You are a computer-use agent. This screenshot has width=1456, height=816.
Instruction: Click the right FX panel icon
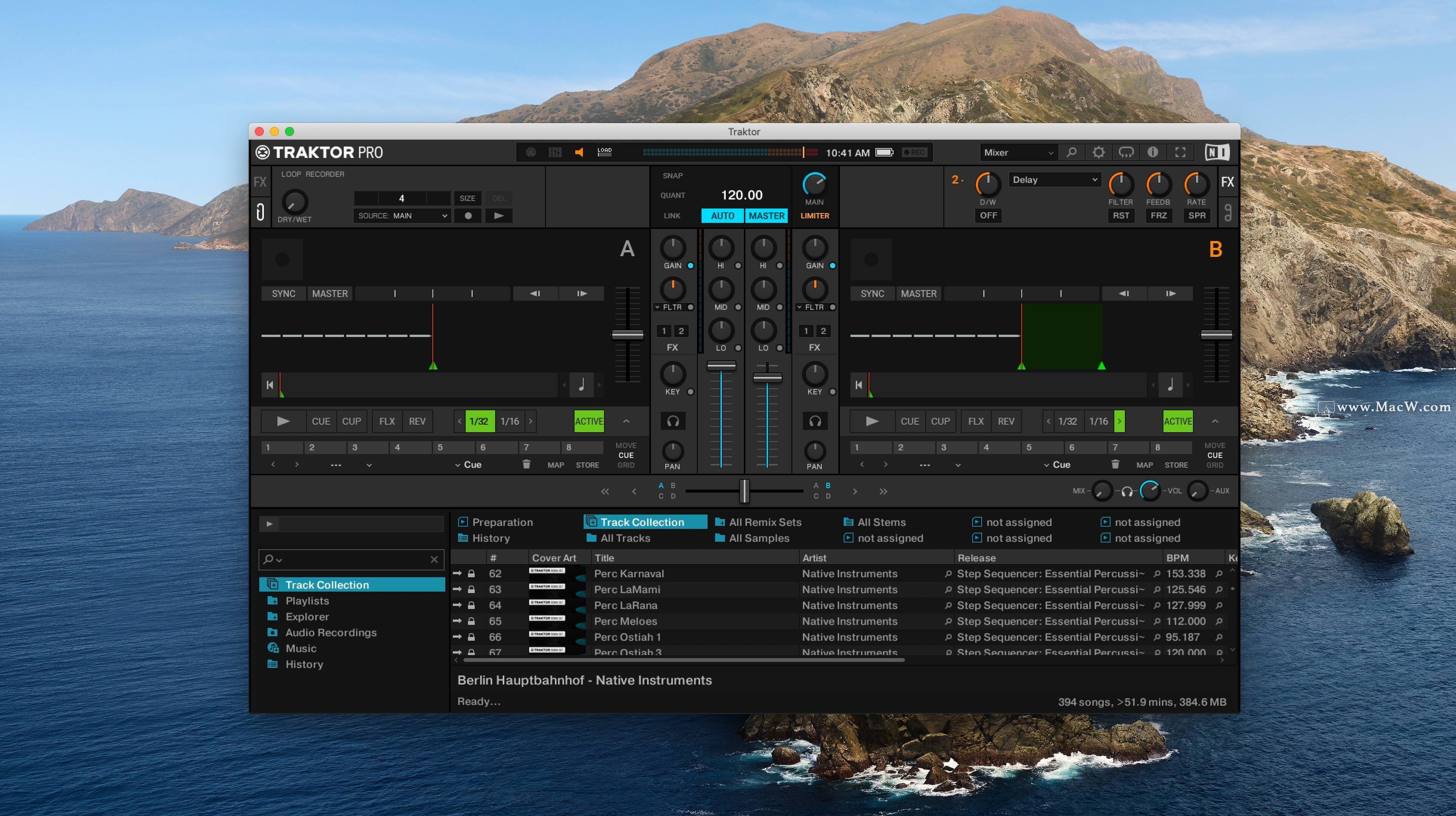tap(1227, 182)
